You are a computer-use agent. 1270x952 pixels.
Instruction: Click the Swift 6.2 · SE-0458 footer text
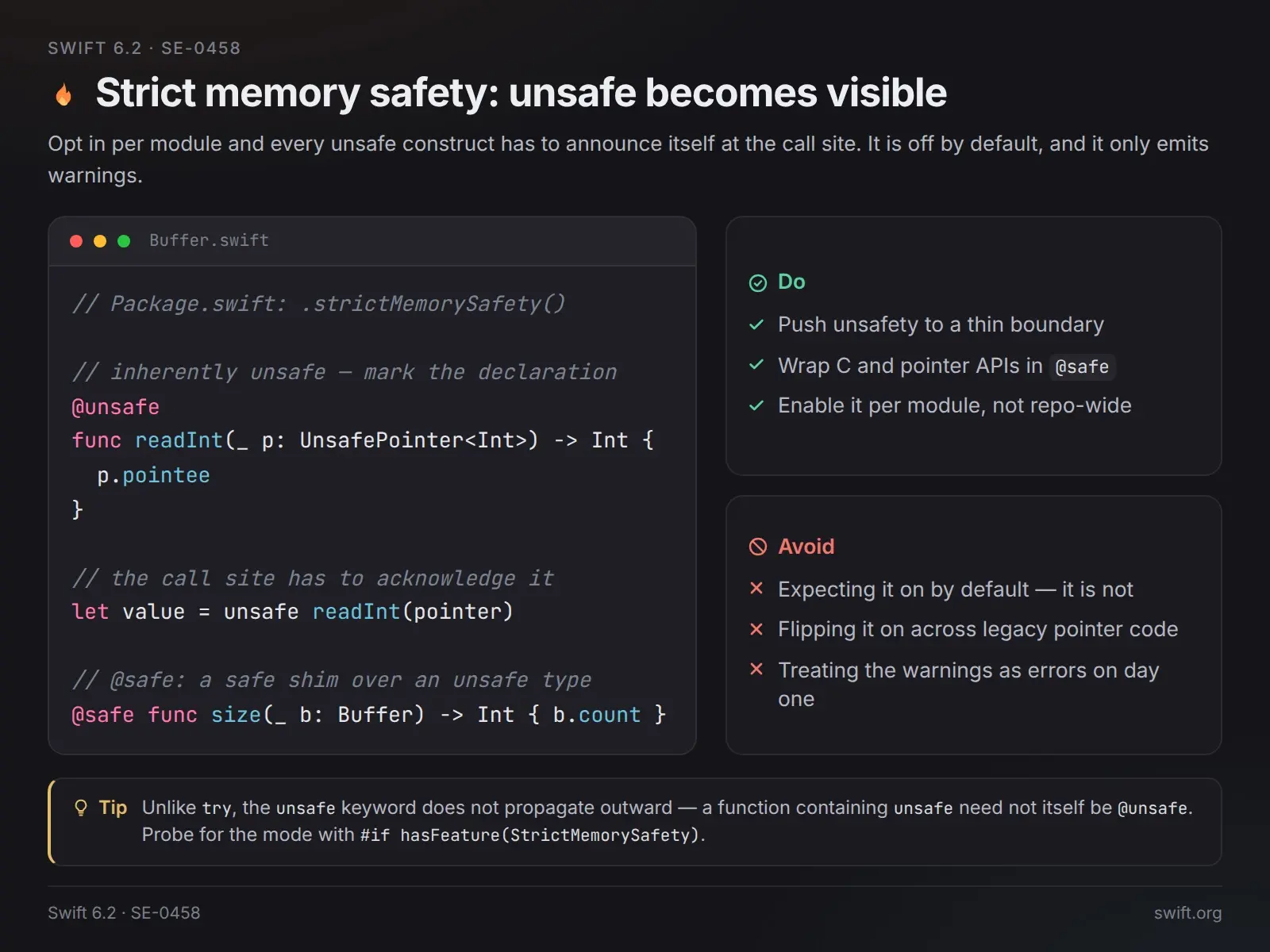tap(124, 913)
